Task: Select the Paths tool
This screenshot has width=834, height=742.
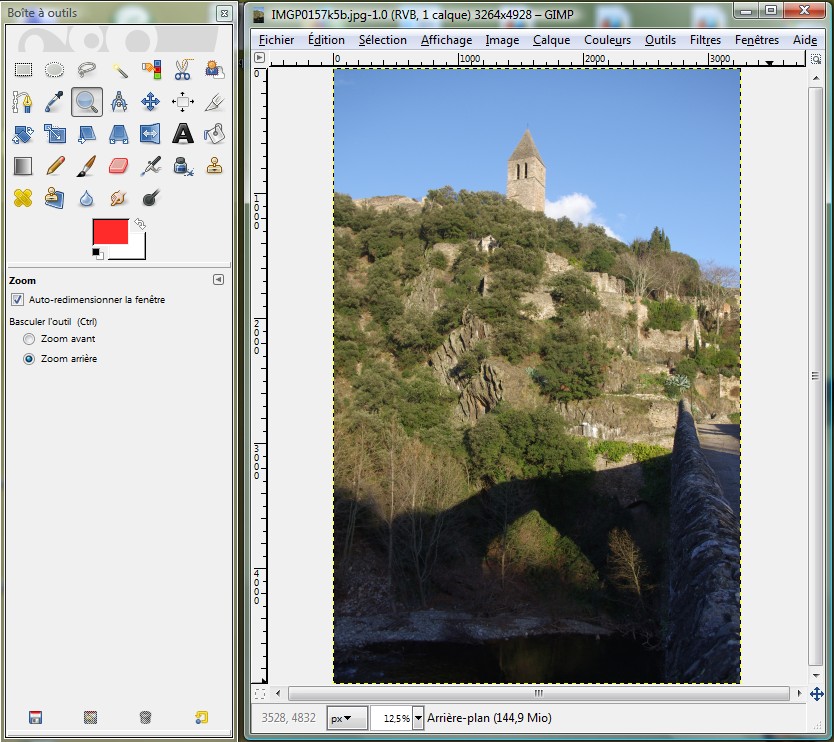Action: pos(23,102)
